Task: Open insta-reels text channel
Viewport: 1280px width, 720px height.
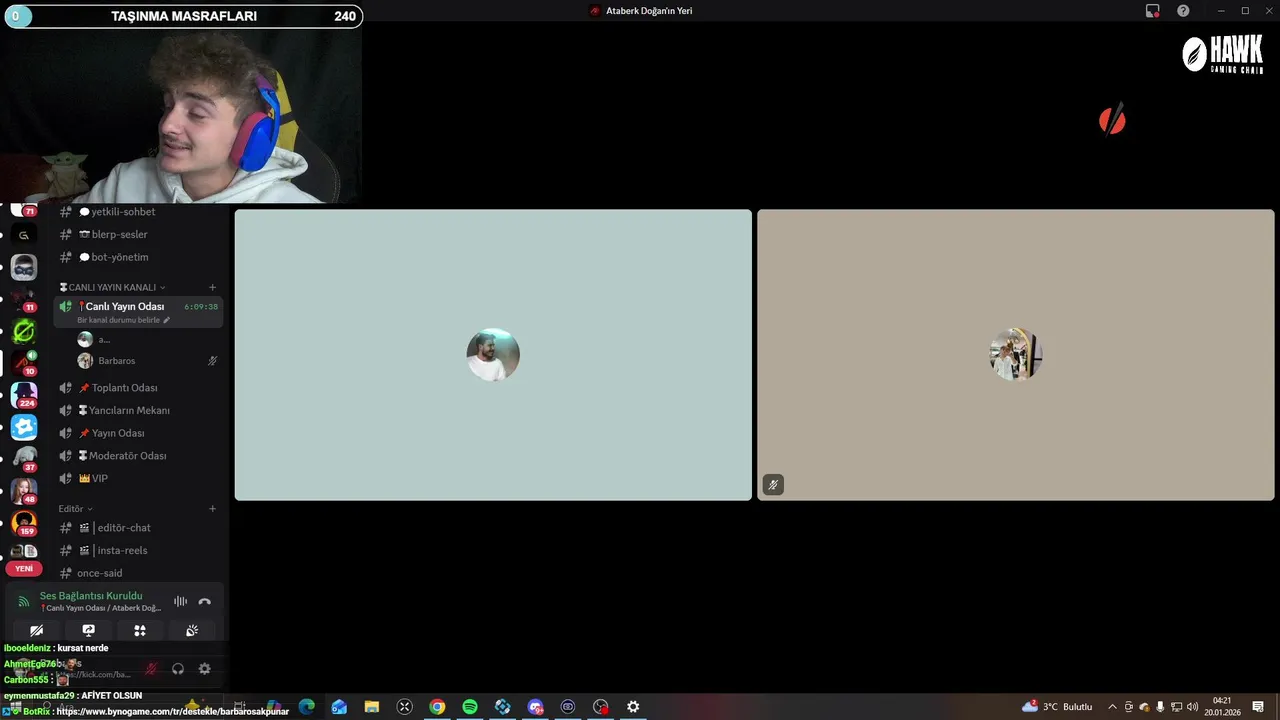Action: tap(138, 550)
